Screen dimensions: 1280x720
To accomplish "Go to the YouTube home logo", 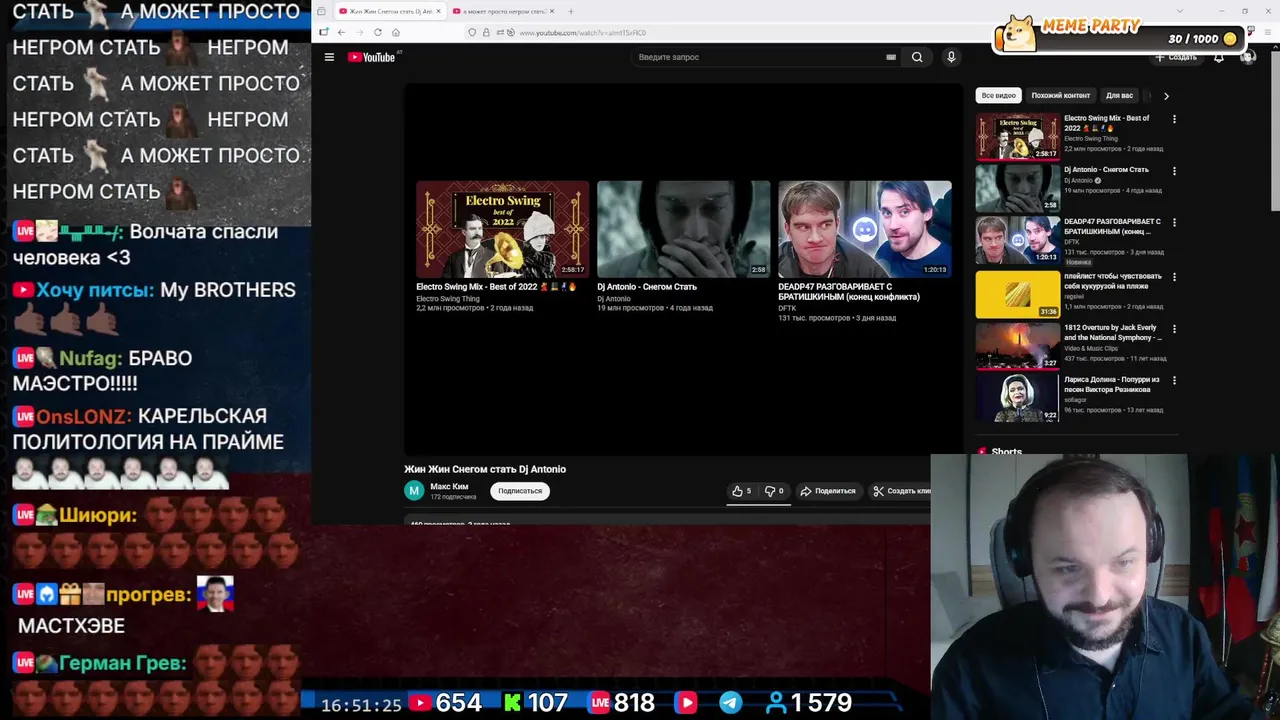I will coord(372,57).
